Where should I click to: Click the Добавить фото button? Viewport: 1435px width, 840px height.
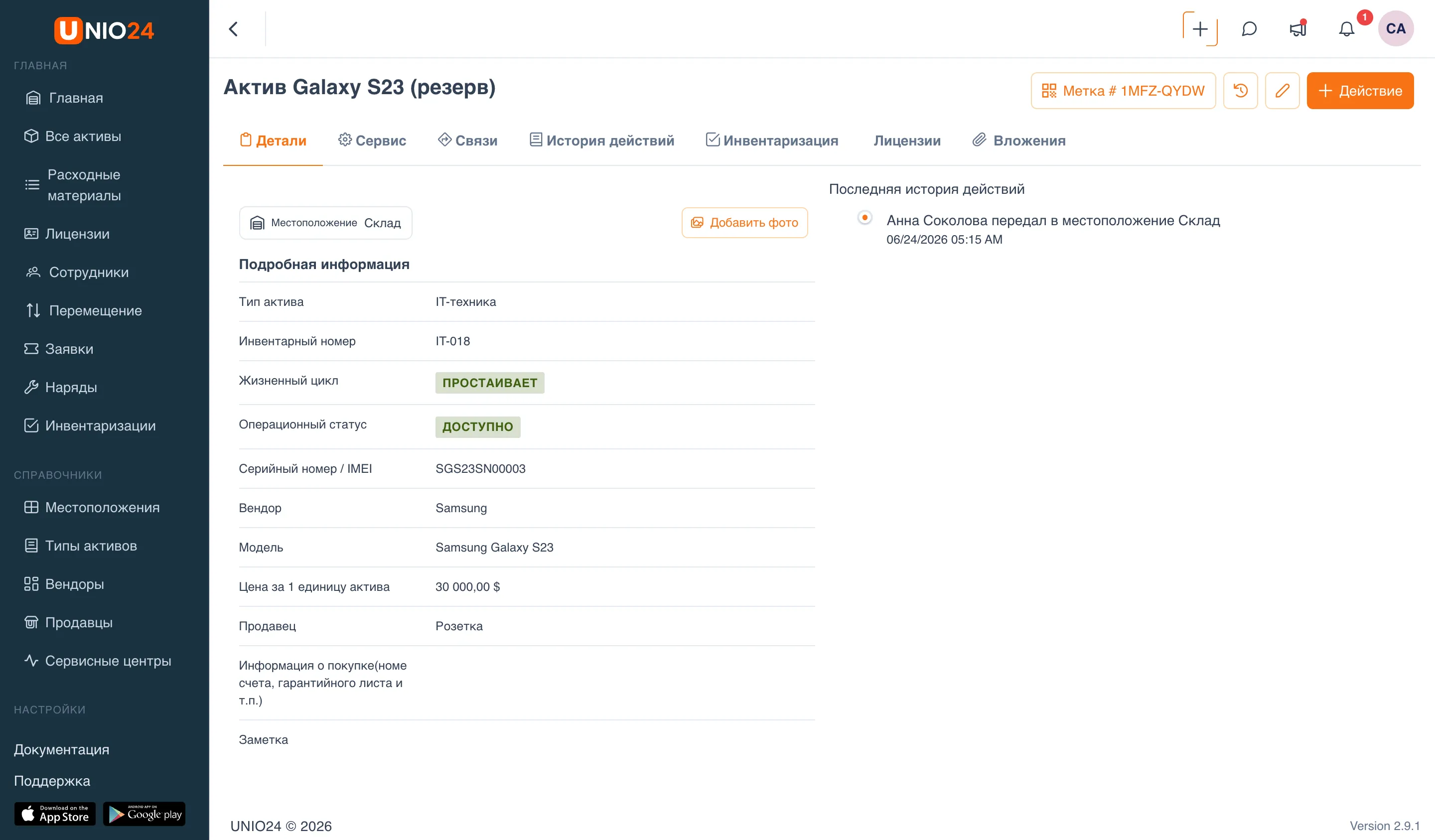coord(744,223)
